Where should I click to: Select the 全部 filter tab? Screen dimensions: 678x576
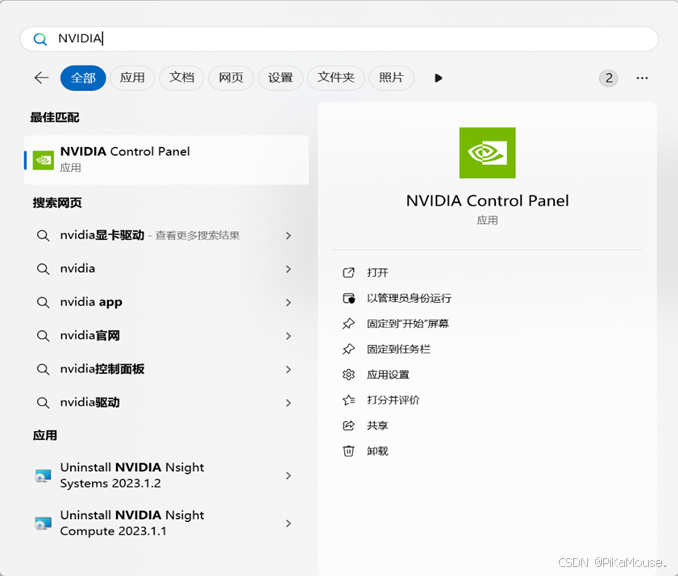(83, 78)
